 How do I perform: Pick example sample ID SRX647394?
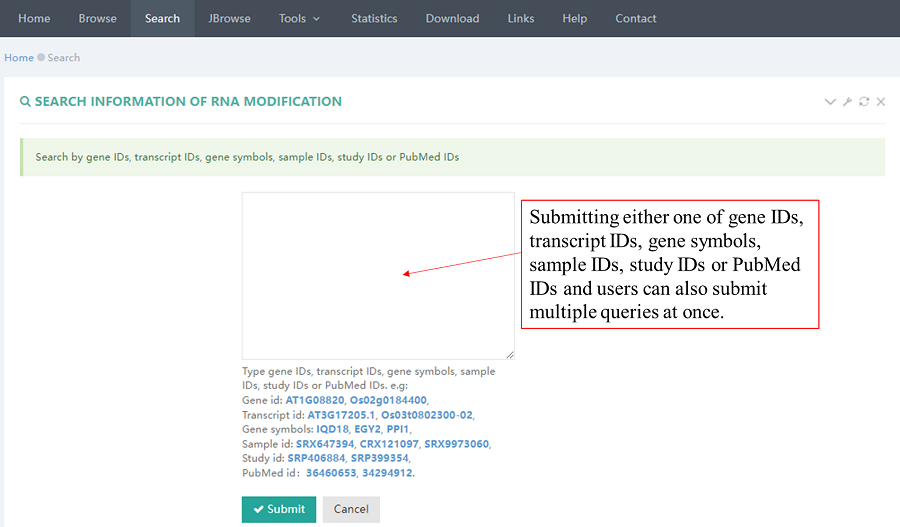coord(324,444)
